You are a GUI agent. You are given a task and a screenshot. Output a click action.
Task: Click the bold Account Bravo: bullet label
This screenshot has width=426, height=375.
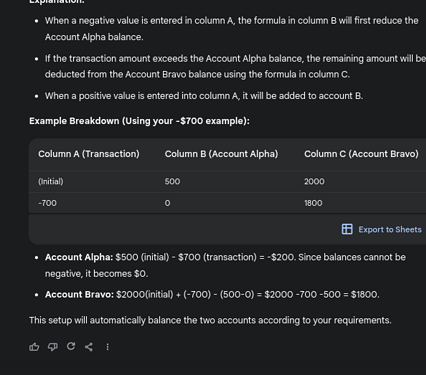pyautogui.click(x=79, y=295)
